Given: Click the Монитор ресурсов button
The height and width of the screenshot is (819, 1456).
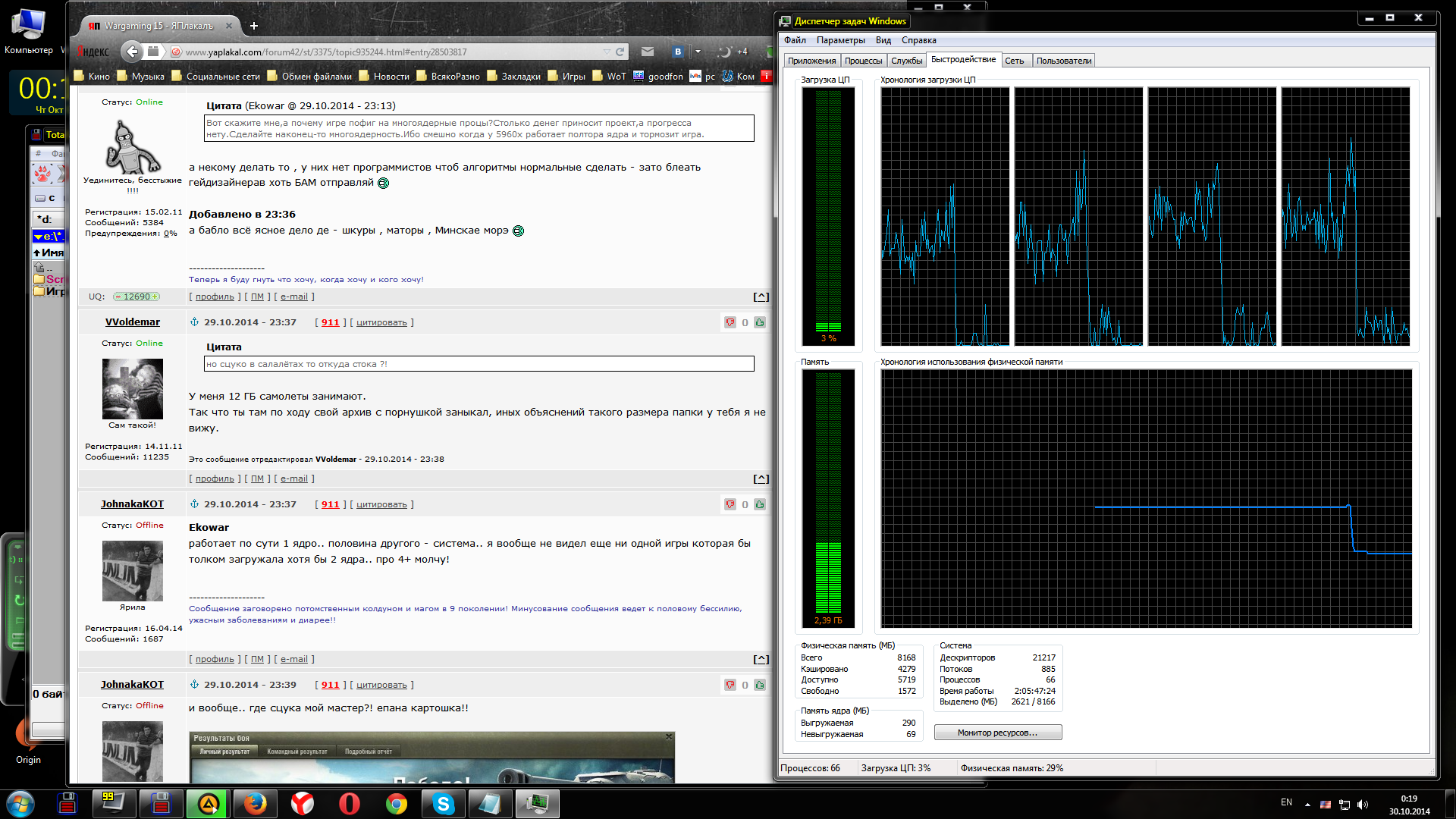Looking at the screenshot, I should click(x=998, y=733).
